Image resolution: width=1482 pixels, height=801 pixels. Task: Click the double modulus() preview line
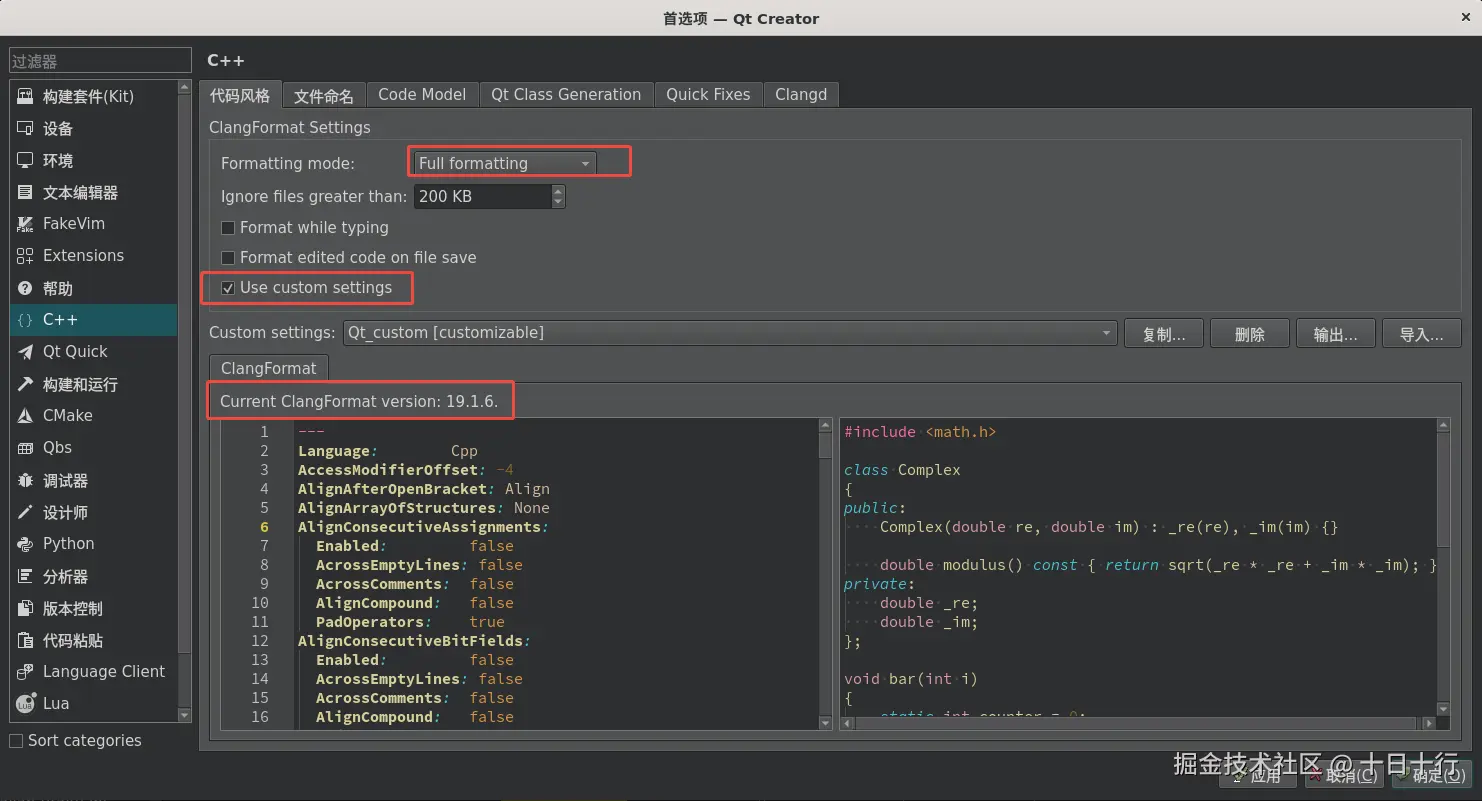click(x=1158, y=565)
